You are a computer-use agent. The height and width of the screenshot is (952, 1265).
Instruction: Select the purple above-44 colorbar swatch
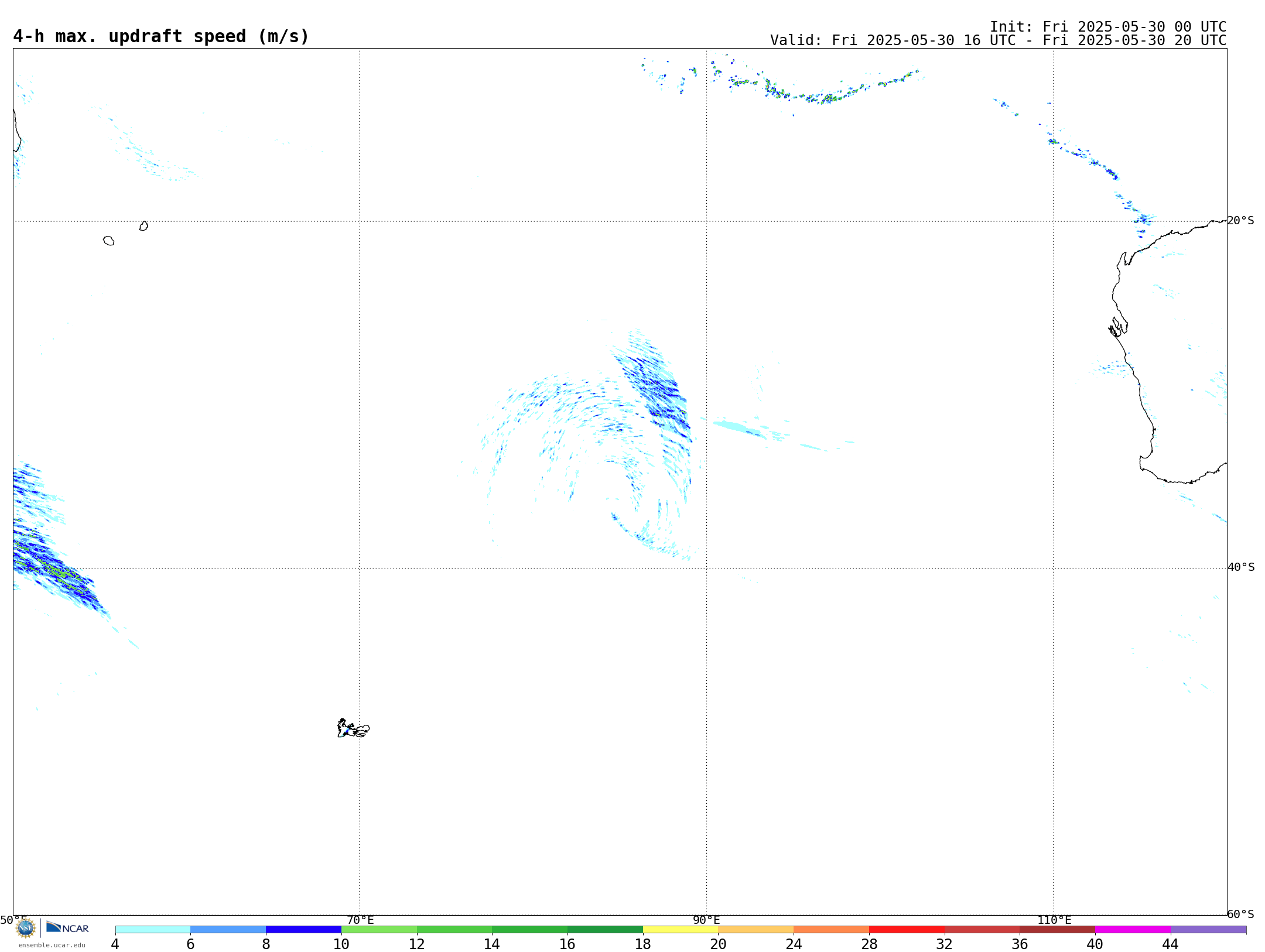coord(1208,929)
